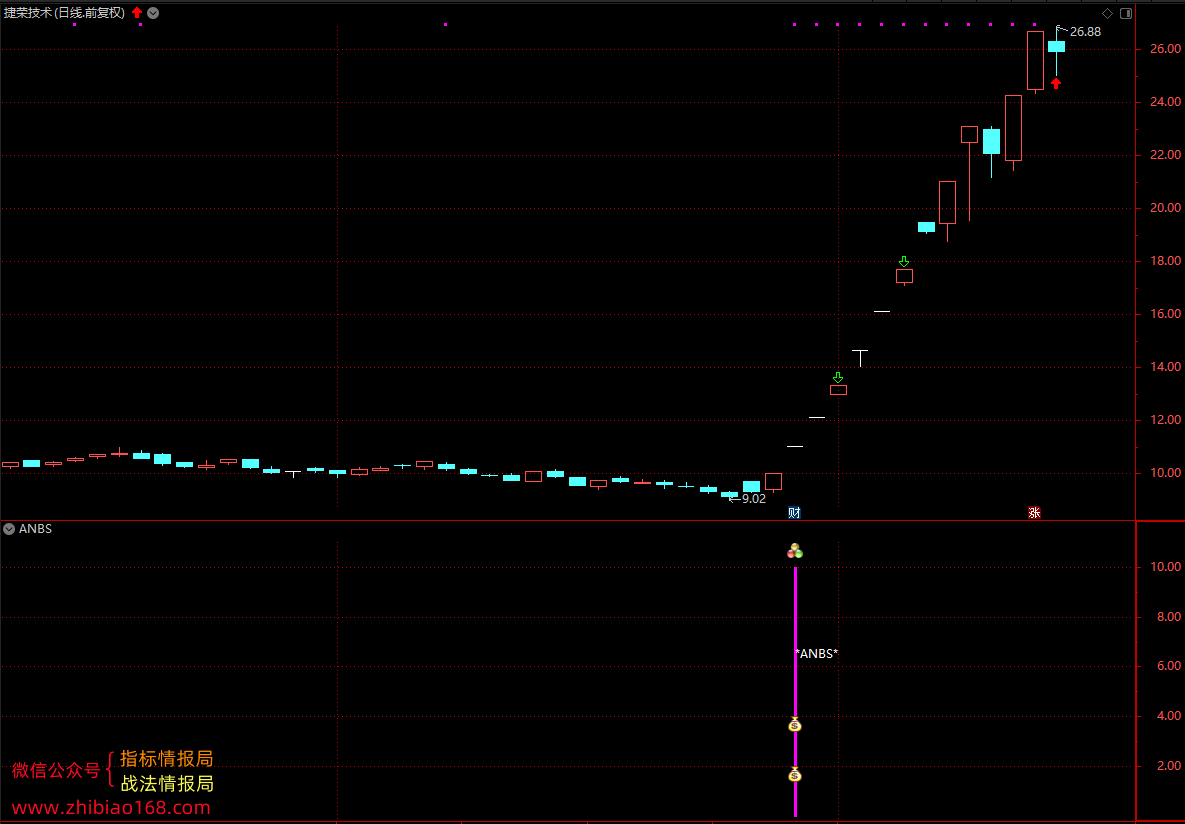The height and width of the screenshot is (824, 1185).
Task: Toggle the side panel icon beside the diamond
Action: click(1125, 13)
